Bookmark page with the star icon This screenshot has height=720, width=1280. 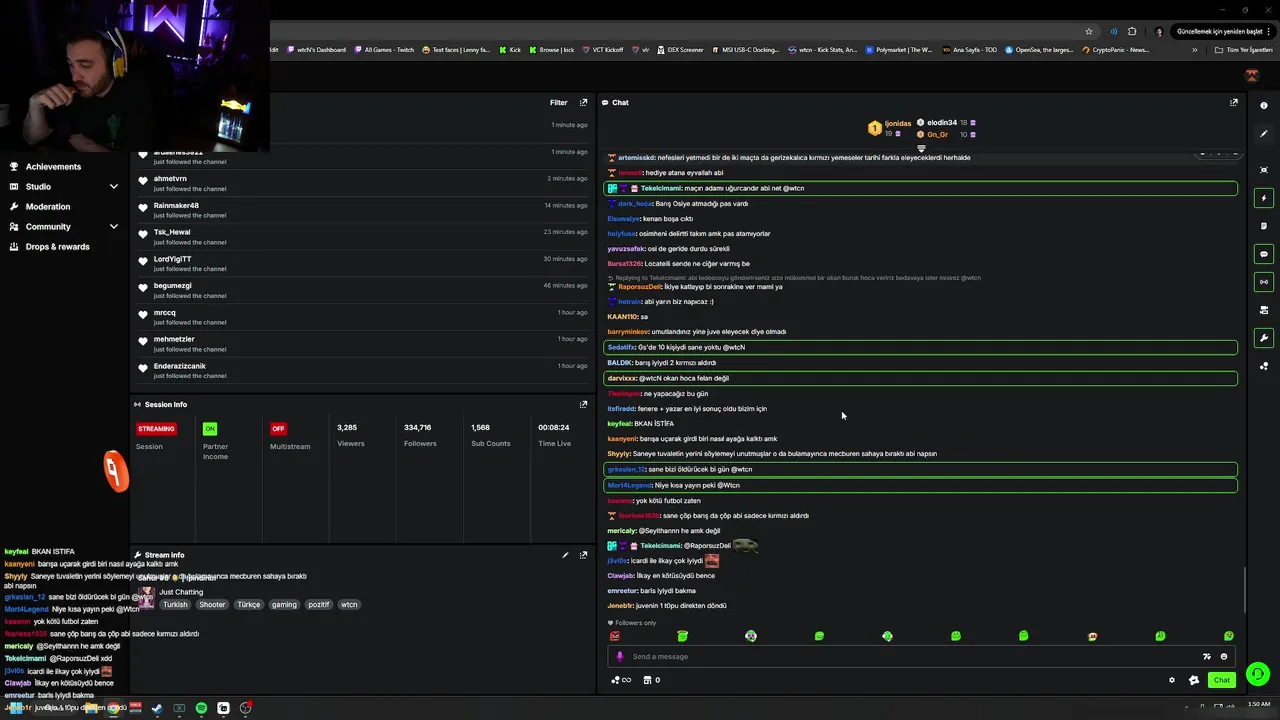click(1089, 31)
